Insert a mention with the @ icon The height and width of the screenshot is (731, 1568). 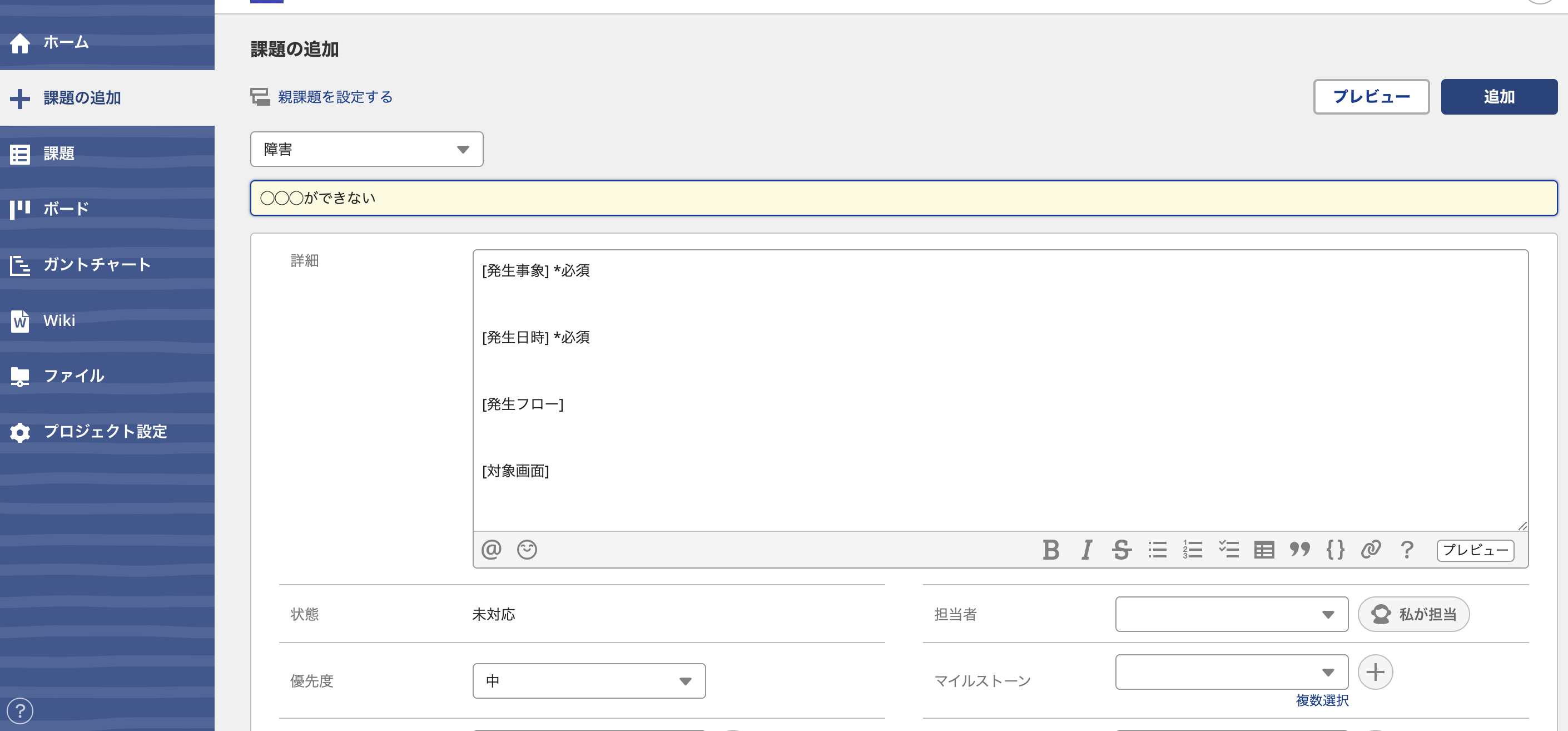tap(491, 550)
